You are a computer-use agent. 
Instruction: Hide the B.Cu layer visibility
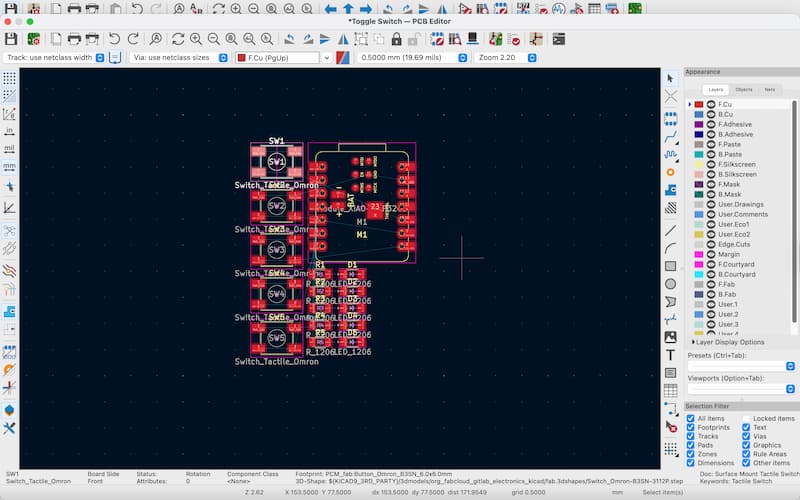pos(711,115)
